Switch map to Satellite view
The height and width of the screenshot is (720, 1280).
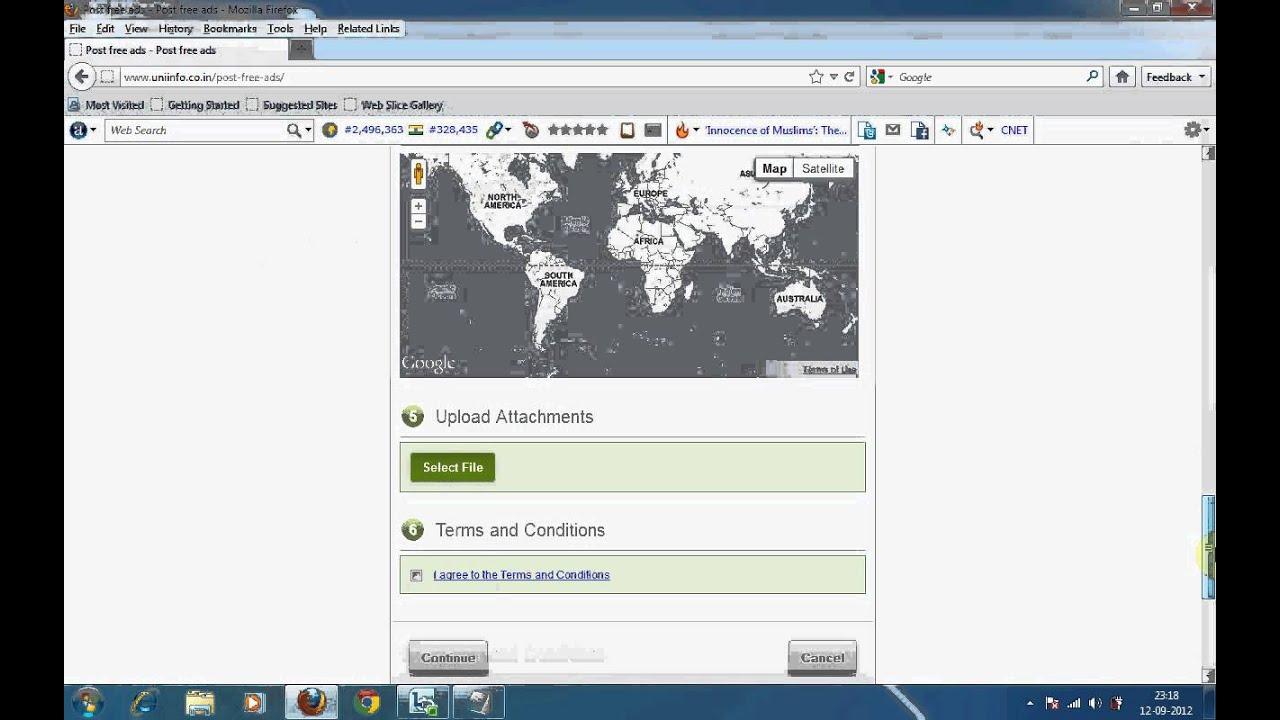pos(823,169)
